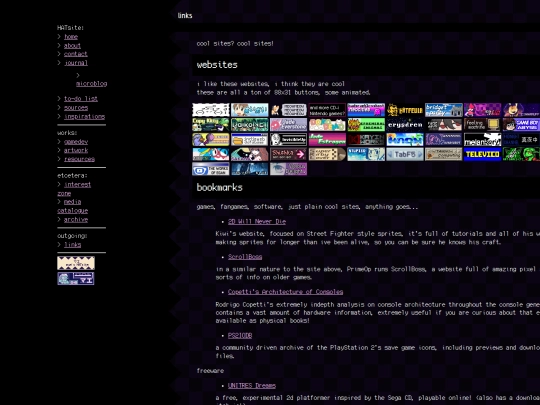Open the gamedev works link
The height and width of the screenshot is (405, 540).
click(x=76, y=142)
